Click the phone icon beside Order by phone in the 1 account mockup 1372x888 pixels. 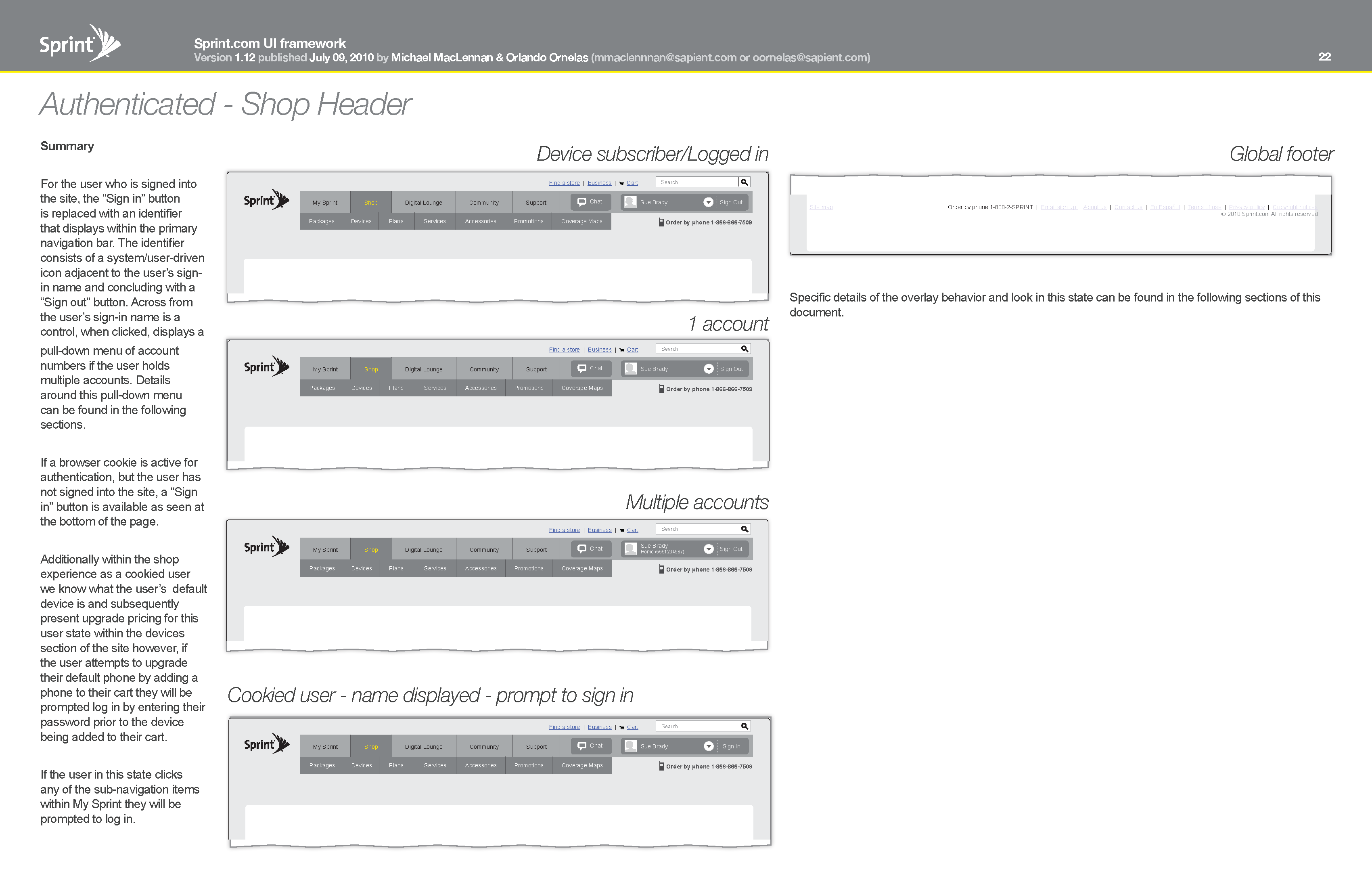(x=661, y=389)
